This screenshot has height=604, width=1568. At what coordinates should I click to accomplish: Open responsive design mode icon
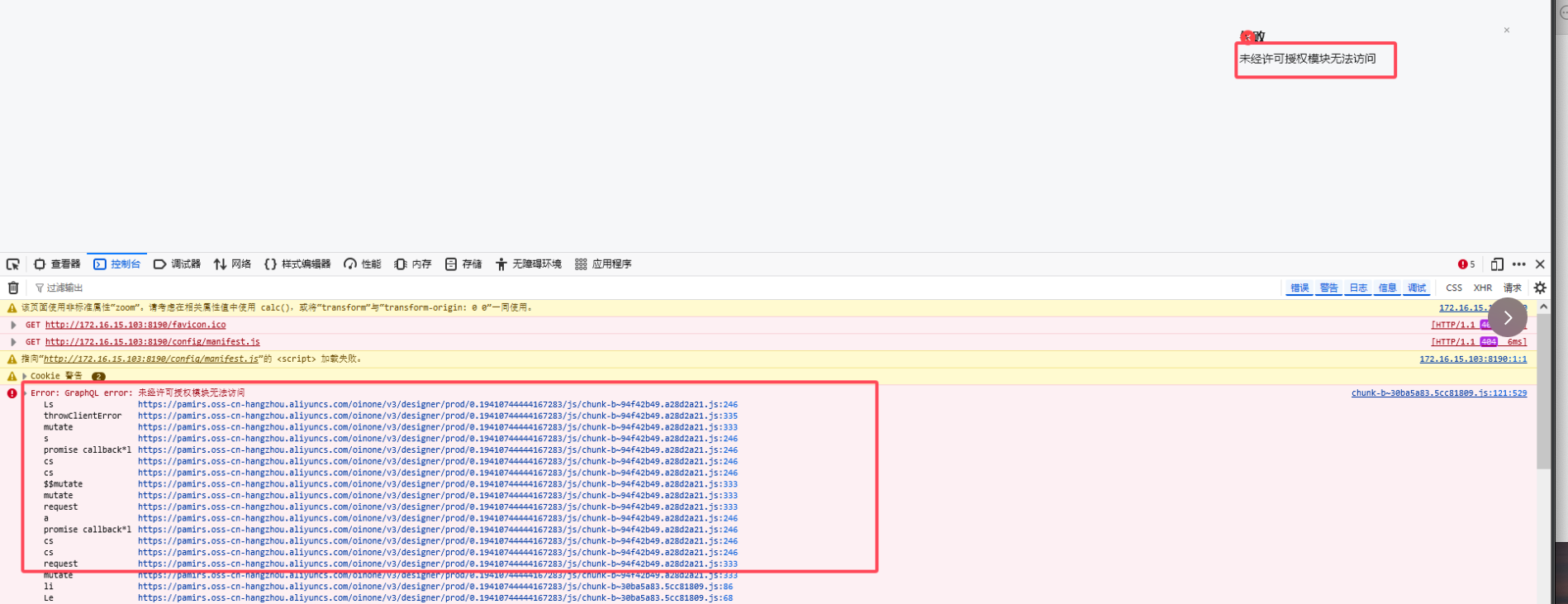pos(1496,264)
